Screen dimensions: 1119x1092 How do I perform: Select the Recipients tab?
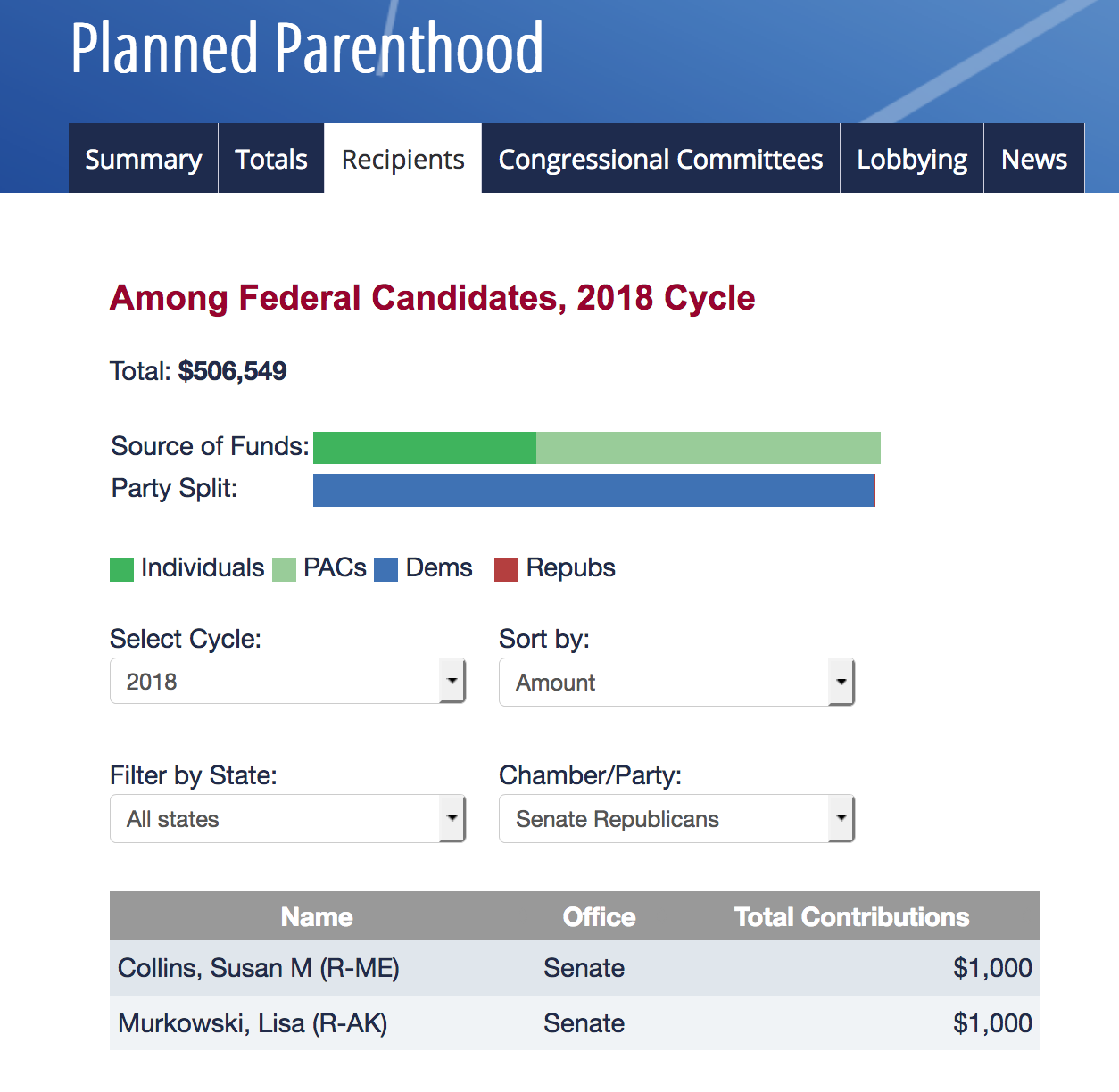403,159
